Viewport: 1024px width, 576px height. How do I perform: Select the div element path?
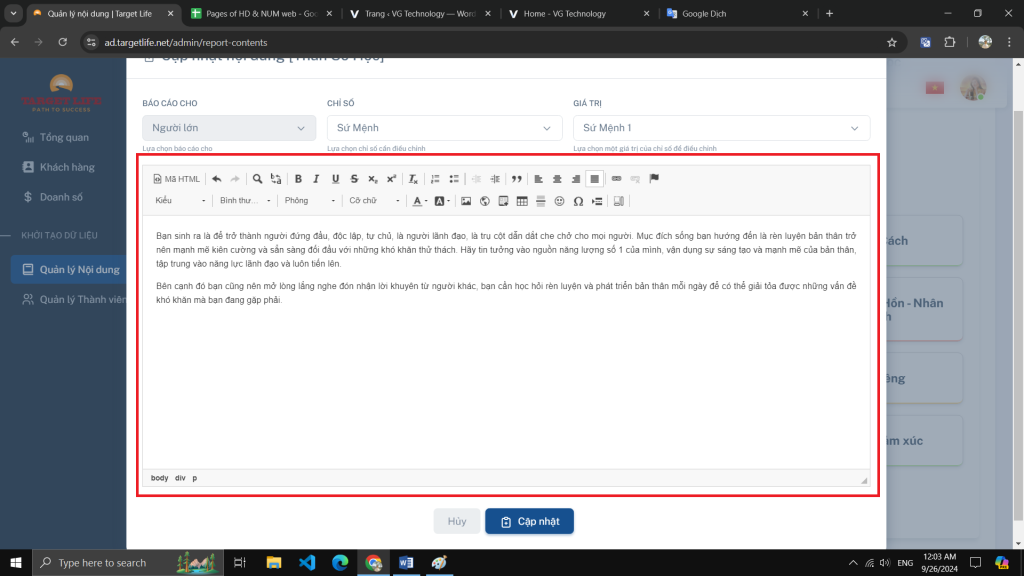coord(180,478)
